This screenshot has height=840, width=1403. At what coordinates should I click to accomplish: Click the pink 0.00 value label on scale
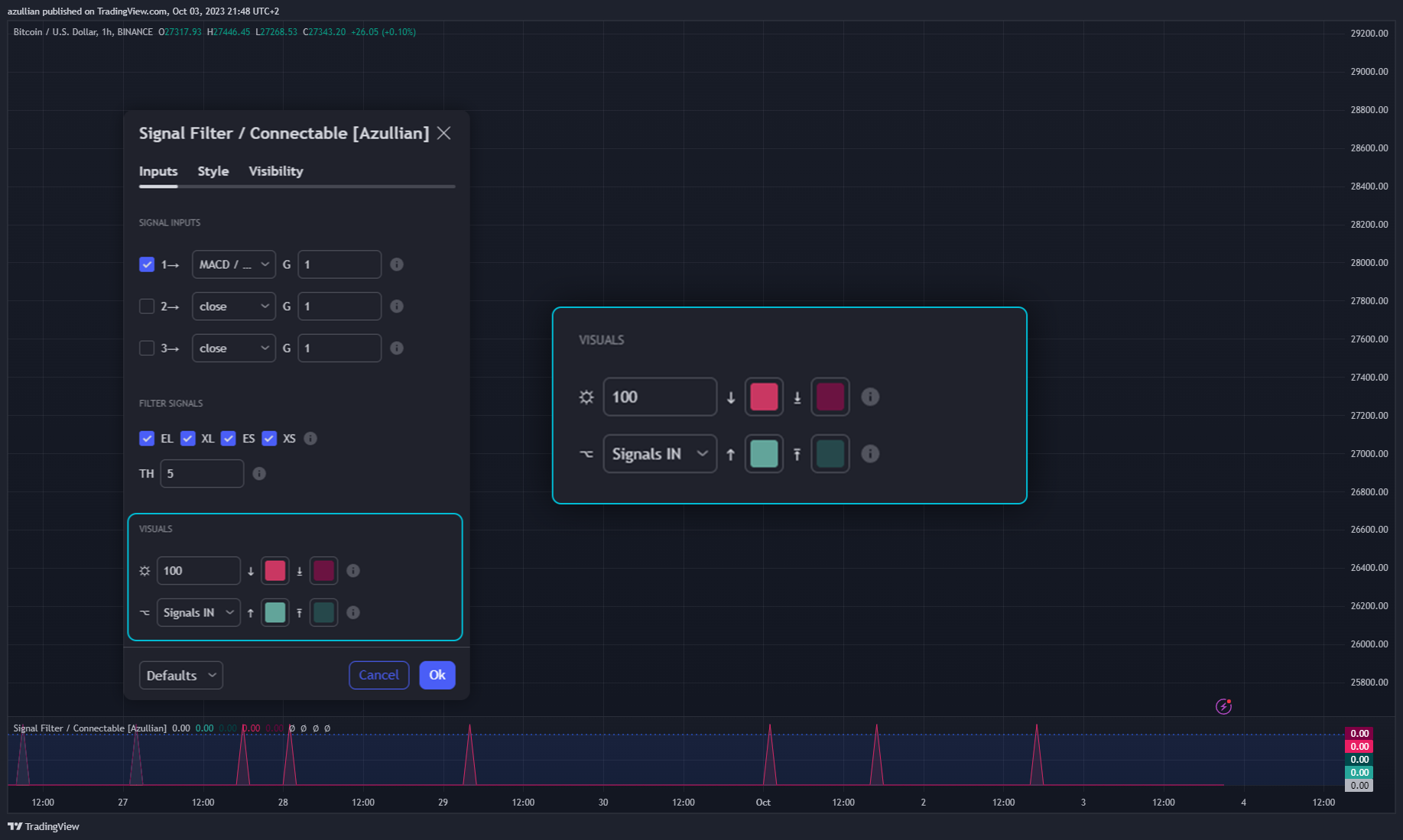(1359, 747)
